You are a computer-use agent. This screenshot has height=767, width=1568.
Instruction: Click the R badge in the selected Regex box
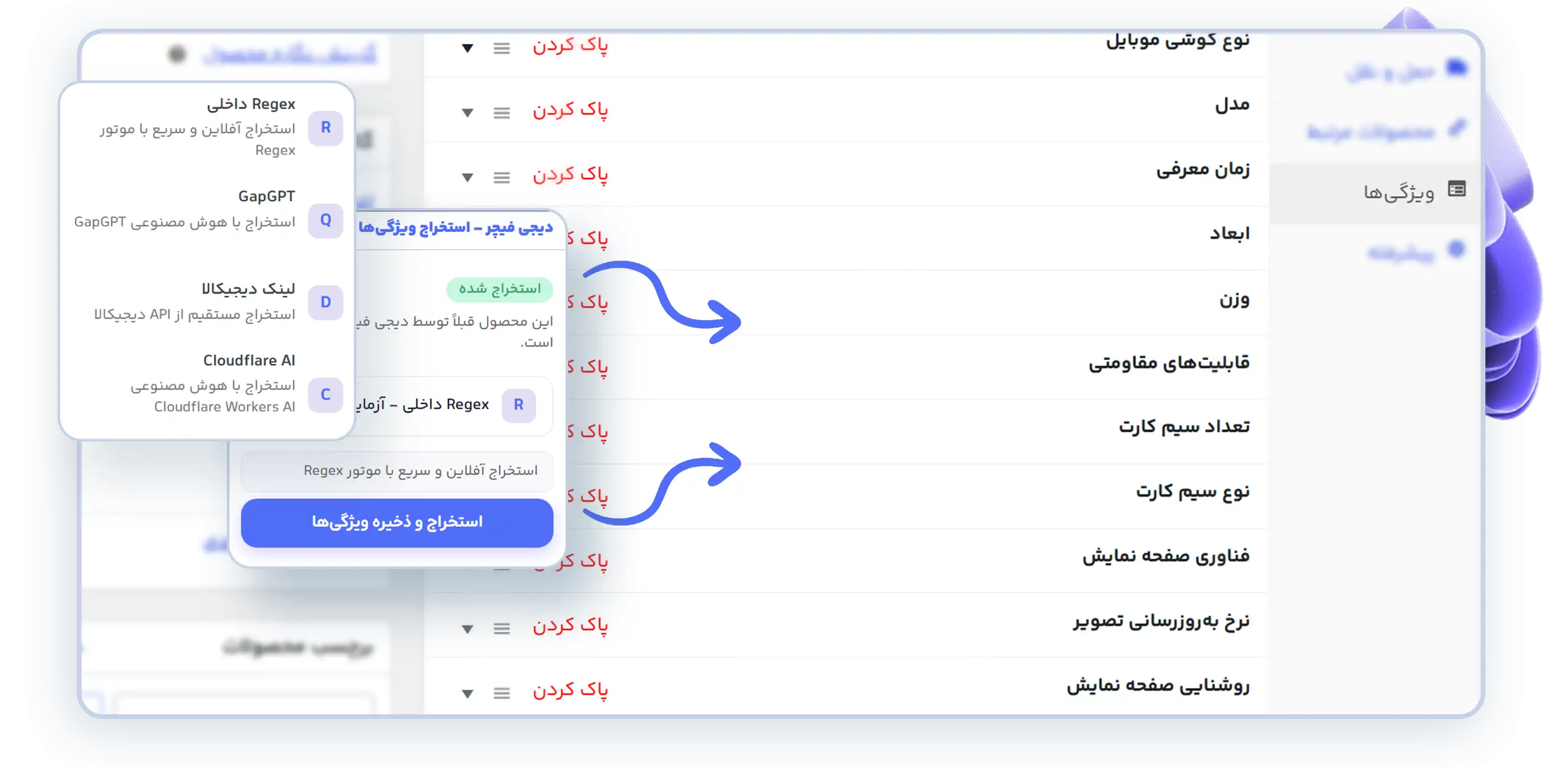518,404
